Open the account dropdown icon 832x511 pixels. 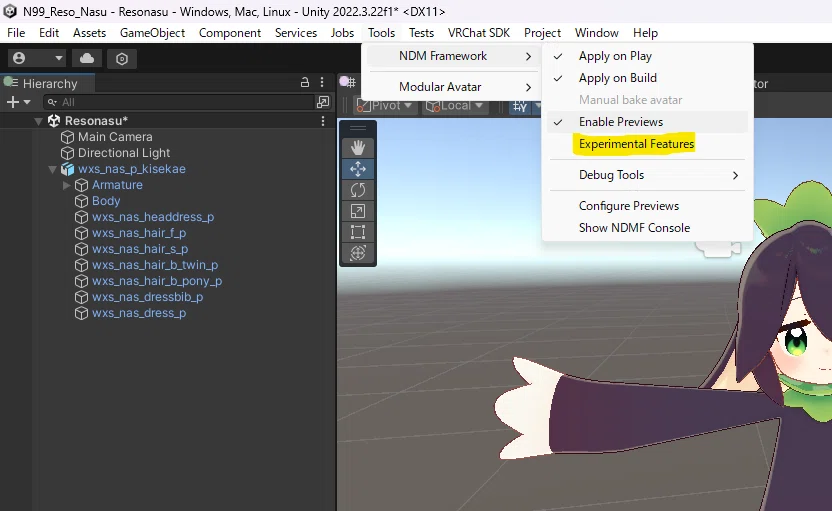click(x=37, y=58)
